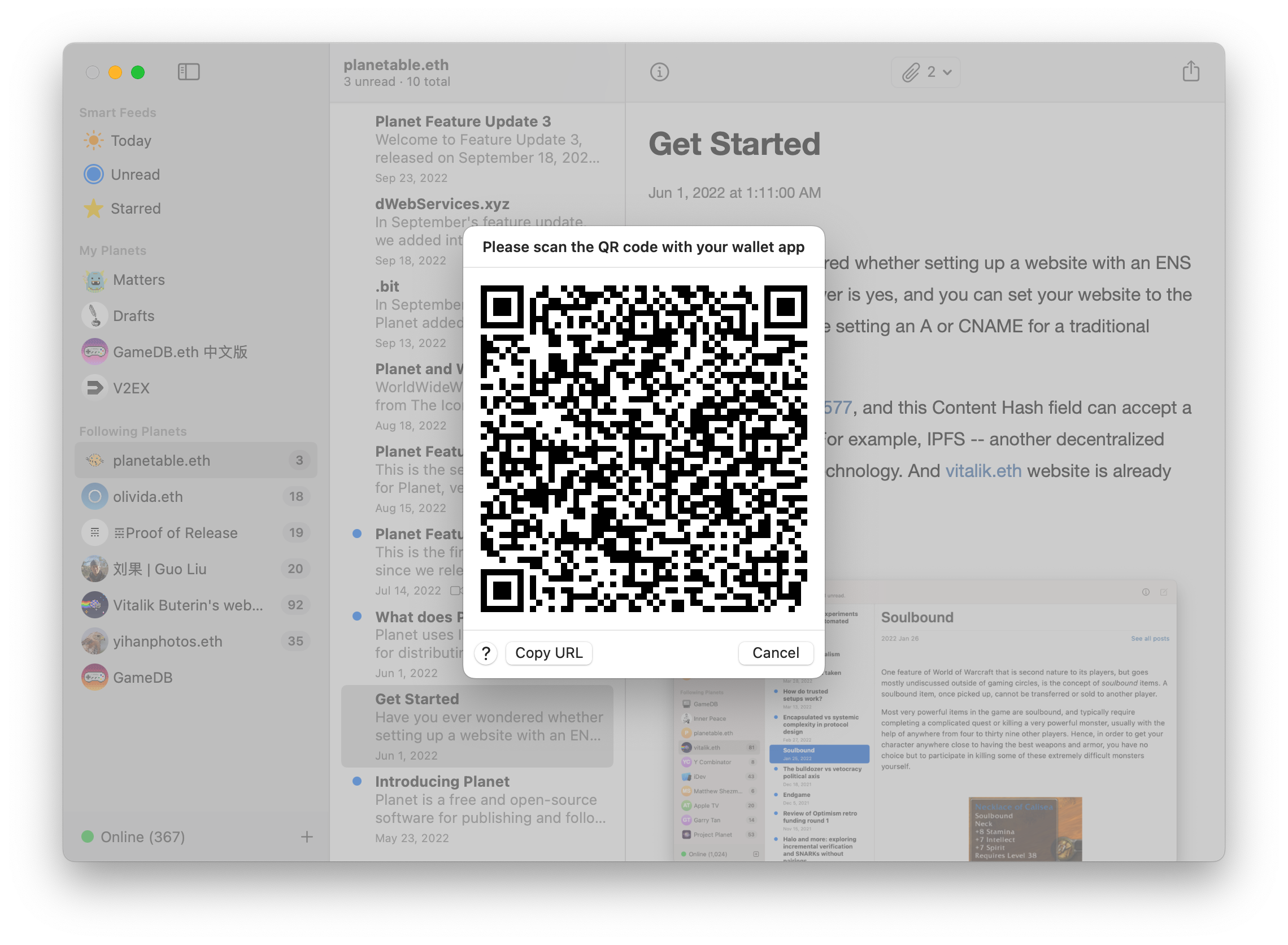Collapse the My Planets section
Image resolution: width=1288 pixels, height=945 pixels.
point(112,250)
